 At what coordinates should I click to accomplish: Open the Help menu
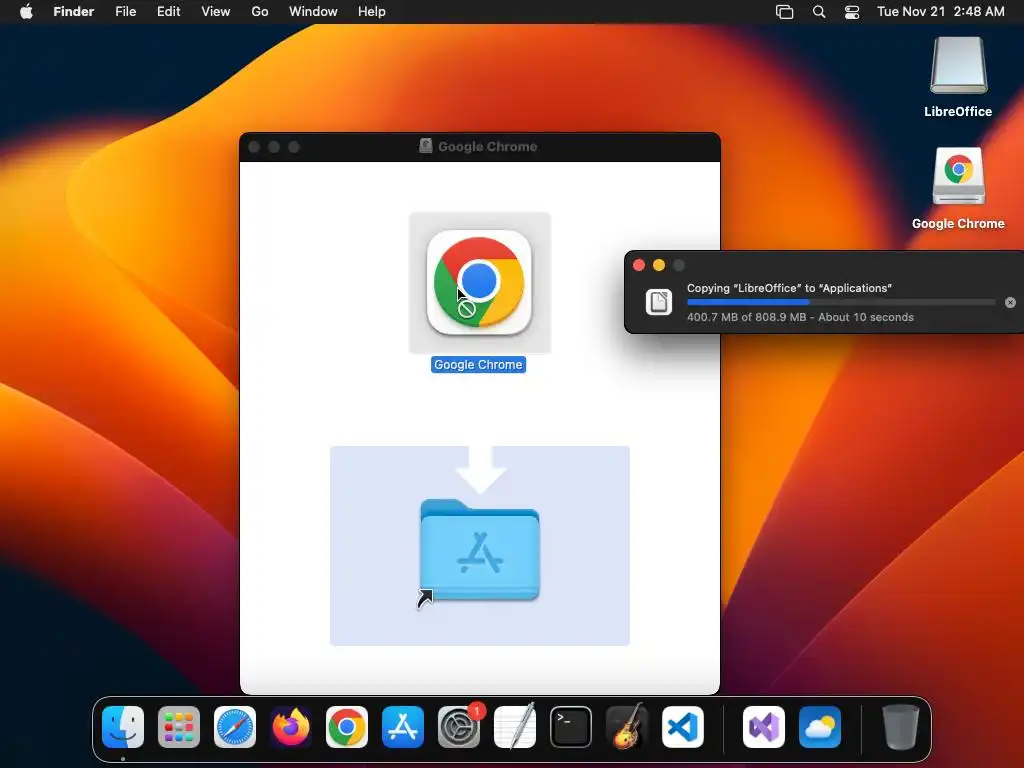(x=372, y=12)
